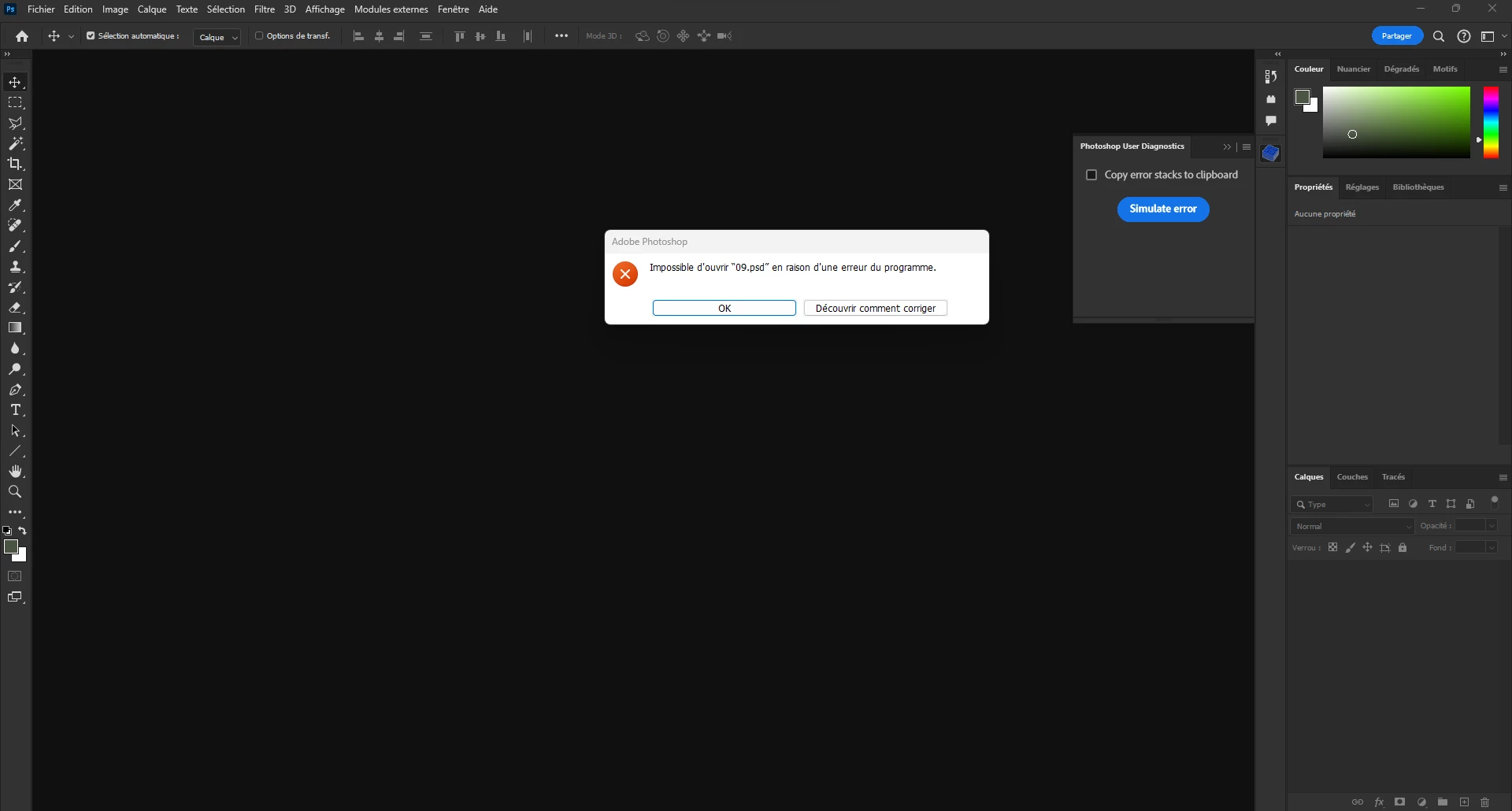Select the Brush tool

pos(15,246)
